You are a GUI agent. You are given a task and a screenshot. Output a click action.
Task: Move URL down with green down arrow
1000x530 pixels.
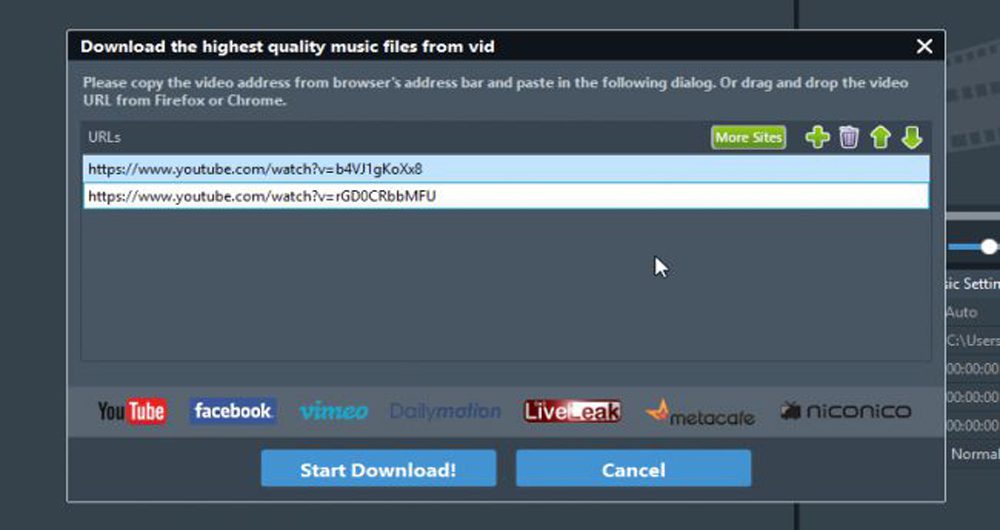point(912,137)
